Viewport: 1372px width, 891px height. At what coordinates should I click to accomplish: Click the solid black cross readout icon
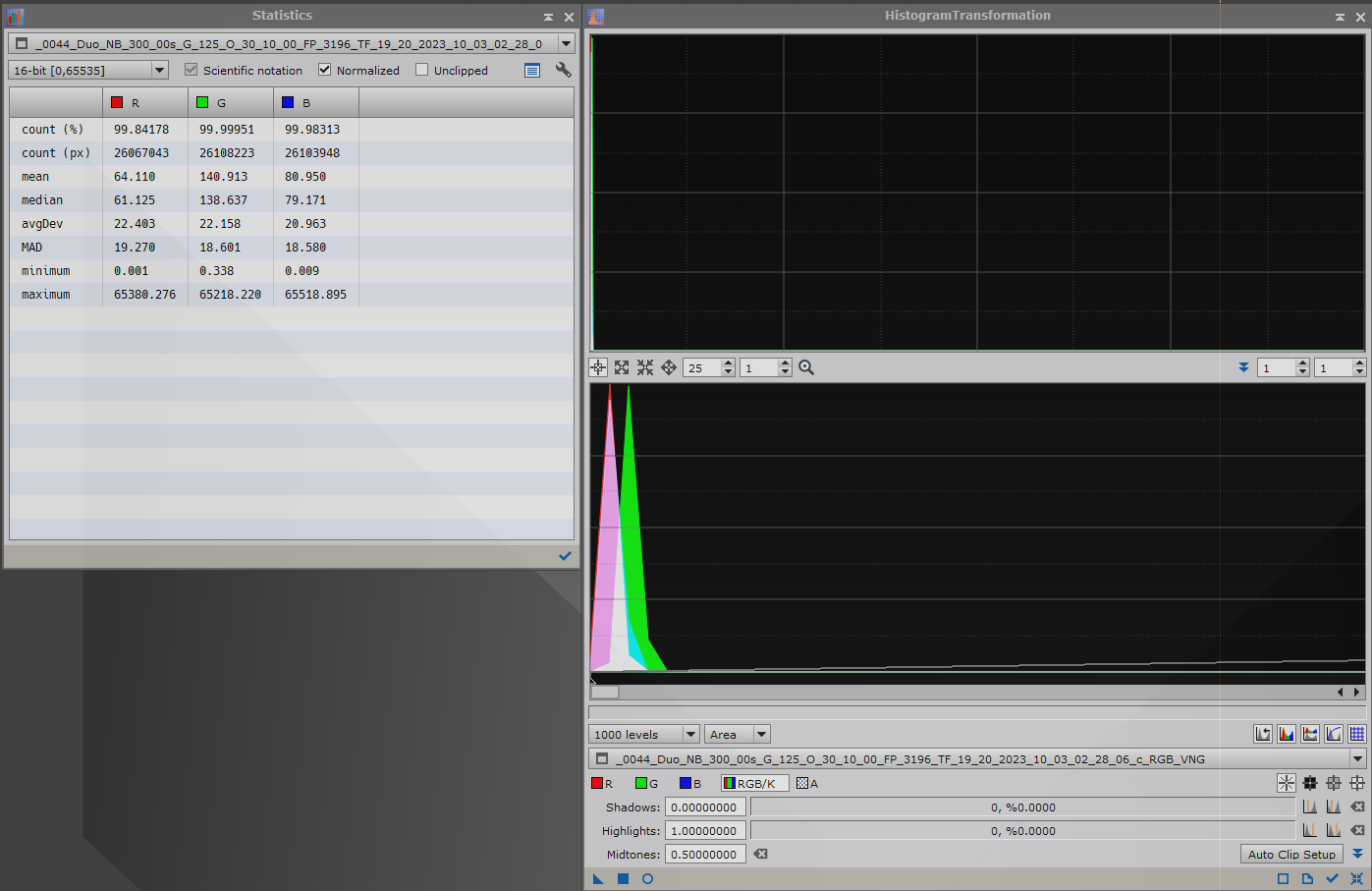(1310, 783)
